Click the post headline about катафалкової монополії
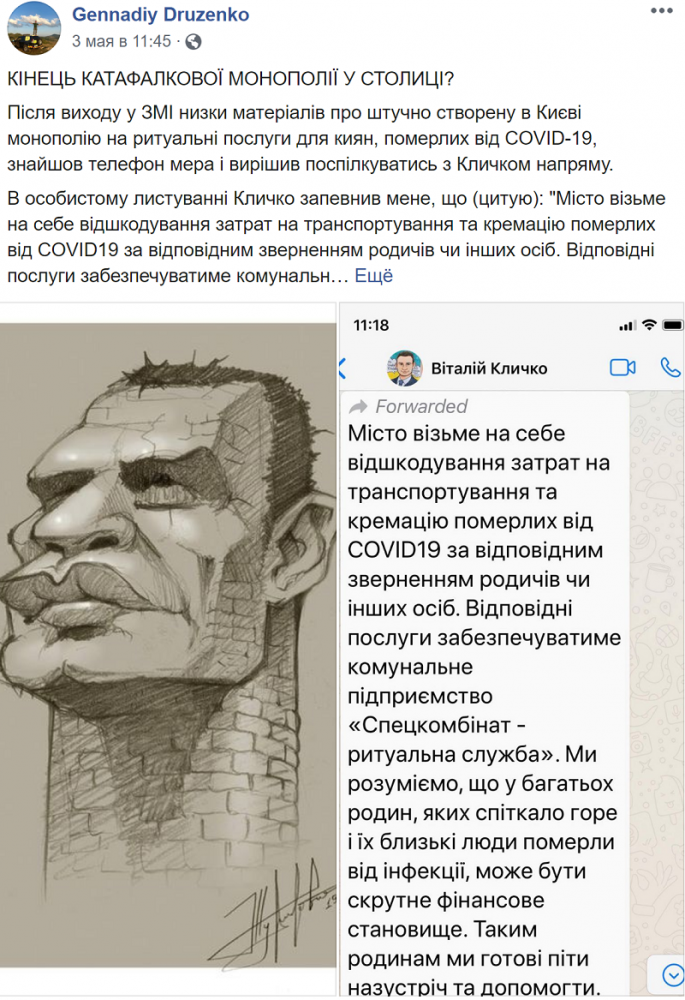685x1000 pixels. point(231,78)
